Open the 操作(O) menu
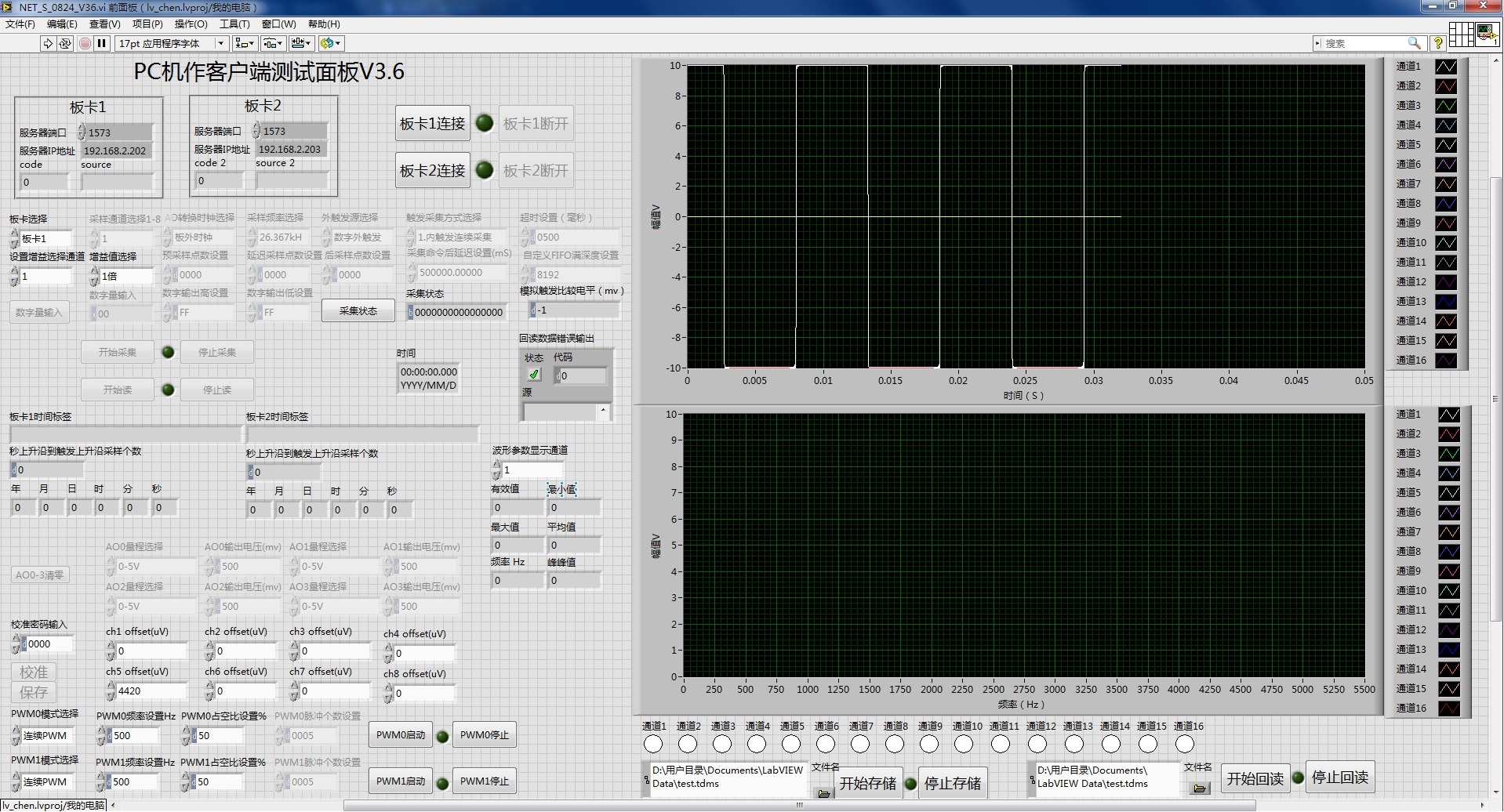 click(191, 24)
